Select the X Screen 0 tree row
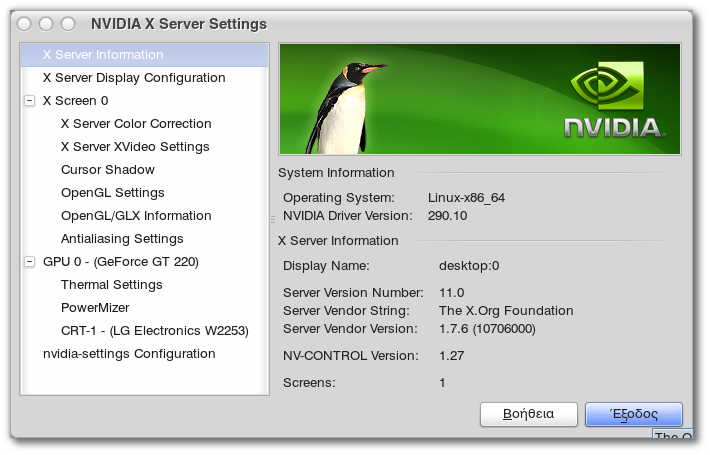The width and height of the screenshot is (710, 455). (x=144, y=101)
